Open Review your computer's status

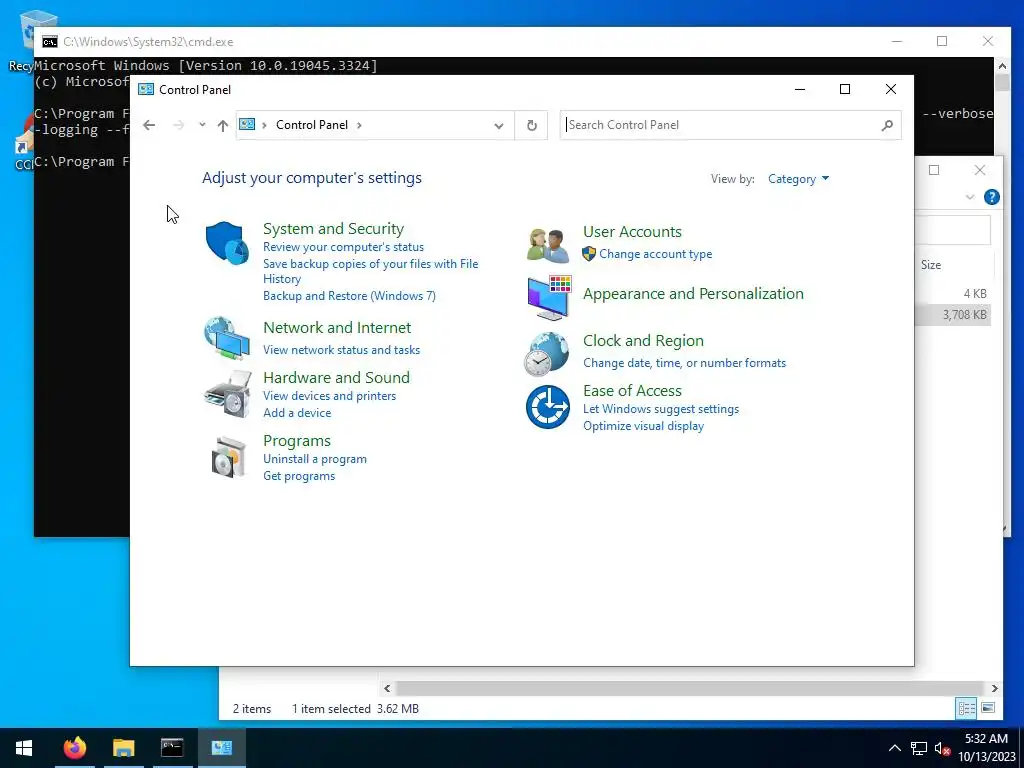pos(344,247)
